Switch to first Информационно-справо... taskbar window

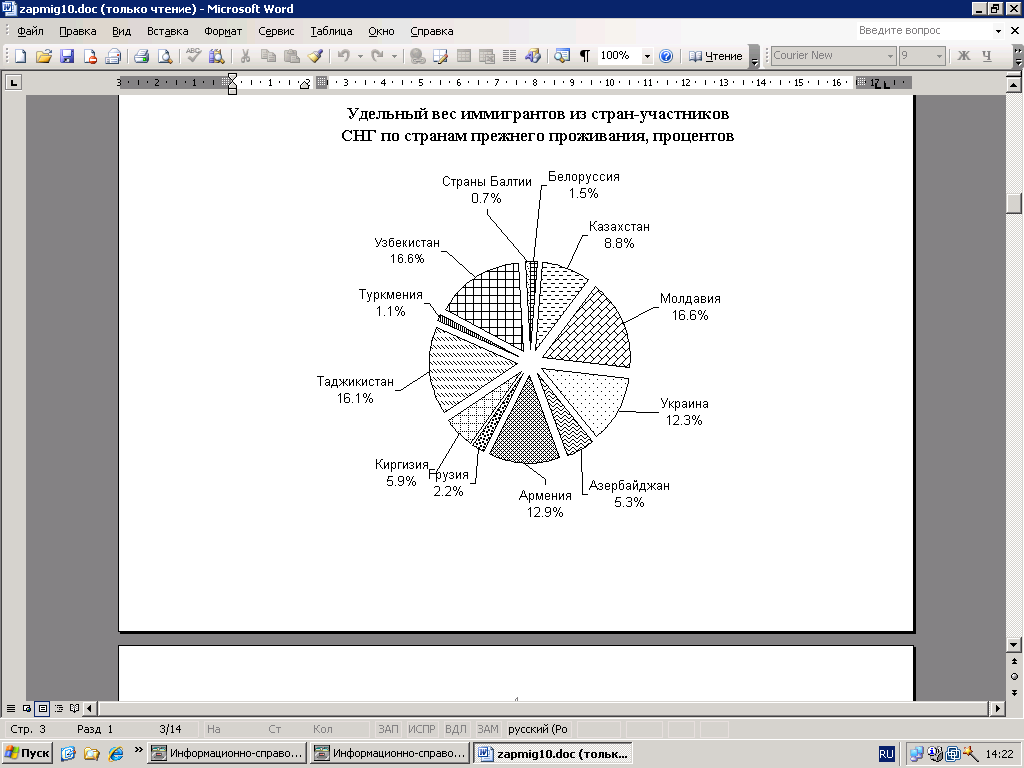click(227, 753)
